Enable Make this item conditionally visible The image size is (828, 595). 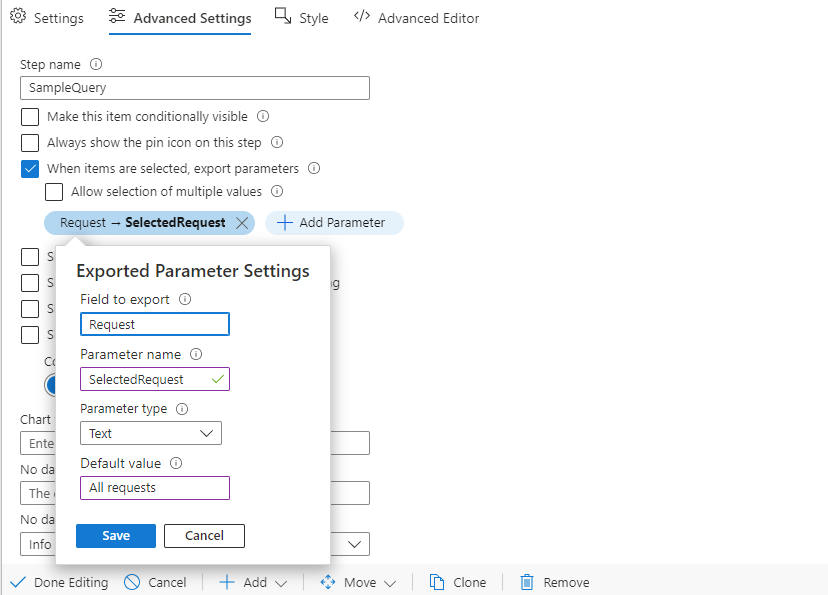point(30,117)
